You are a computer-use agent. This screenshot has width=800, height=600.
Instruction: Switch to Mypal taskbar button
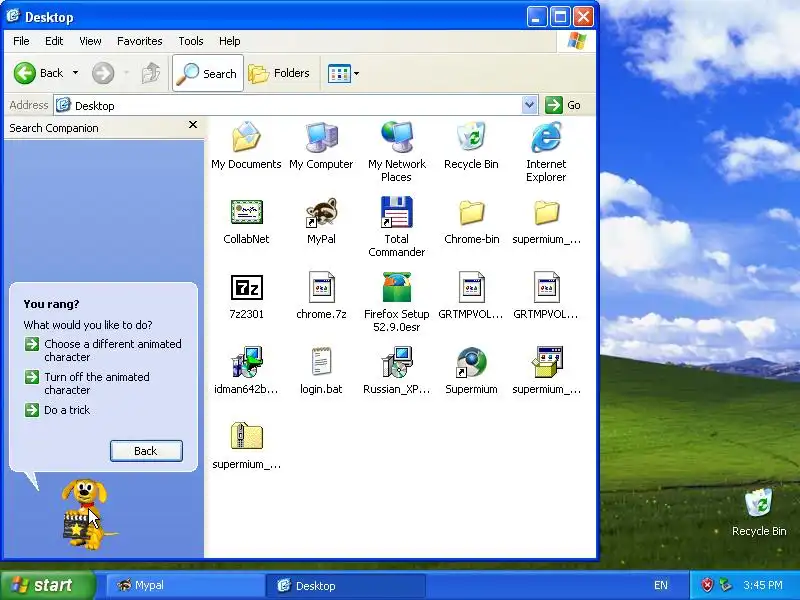tap(185, 585)
